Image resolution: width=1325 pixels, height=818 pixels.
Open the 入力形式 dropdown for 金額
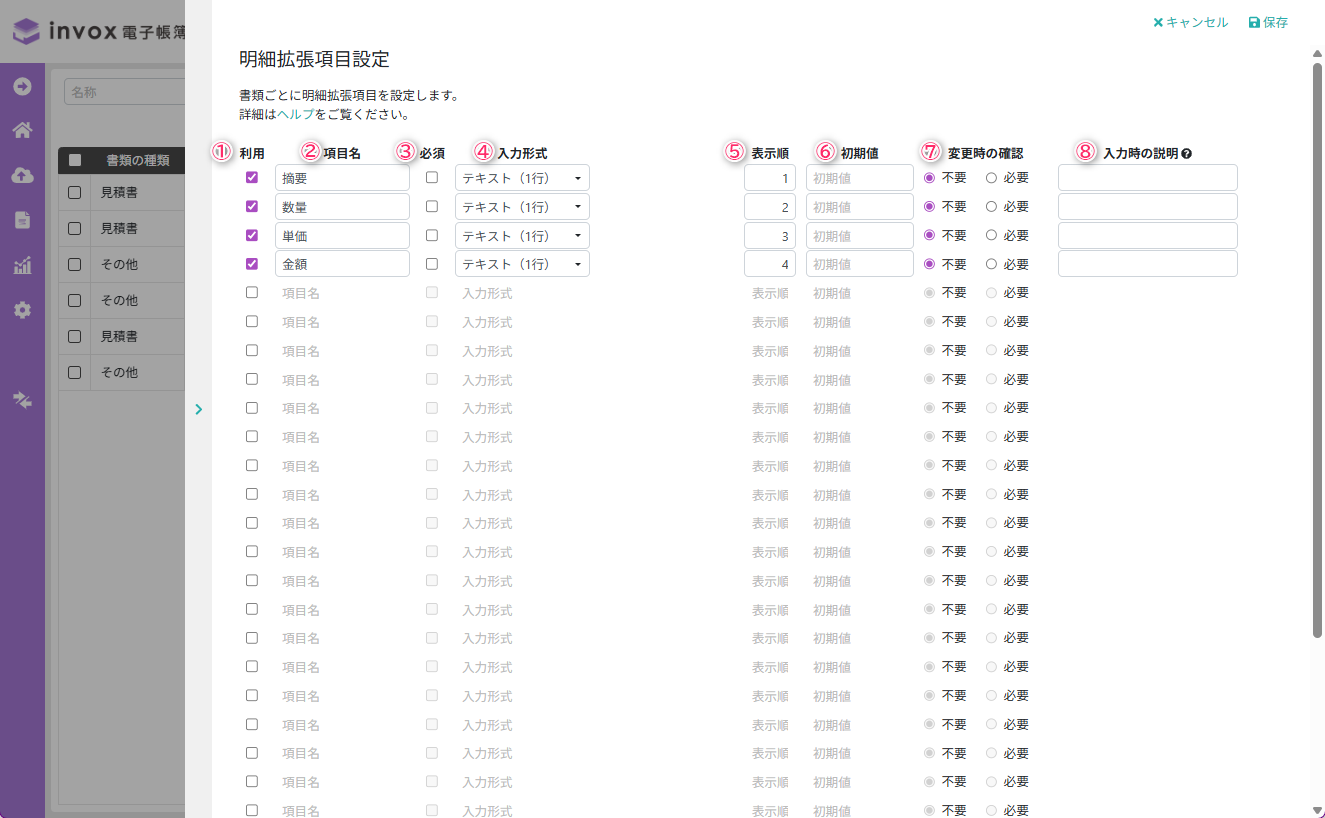tap(522, 264)
